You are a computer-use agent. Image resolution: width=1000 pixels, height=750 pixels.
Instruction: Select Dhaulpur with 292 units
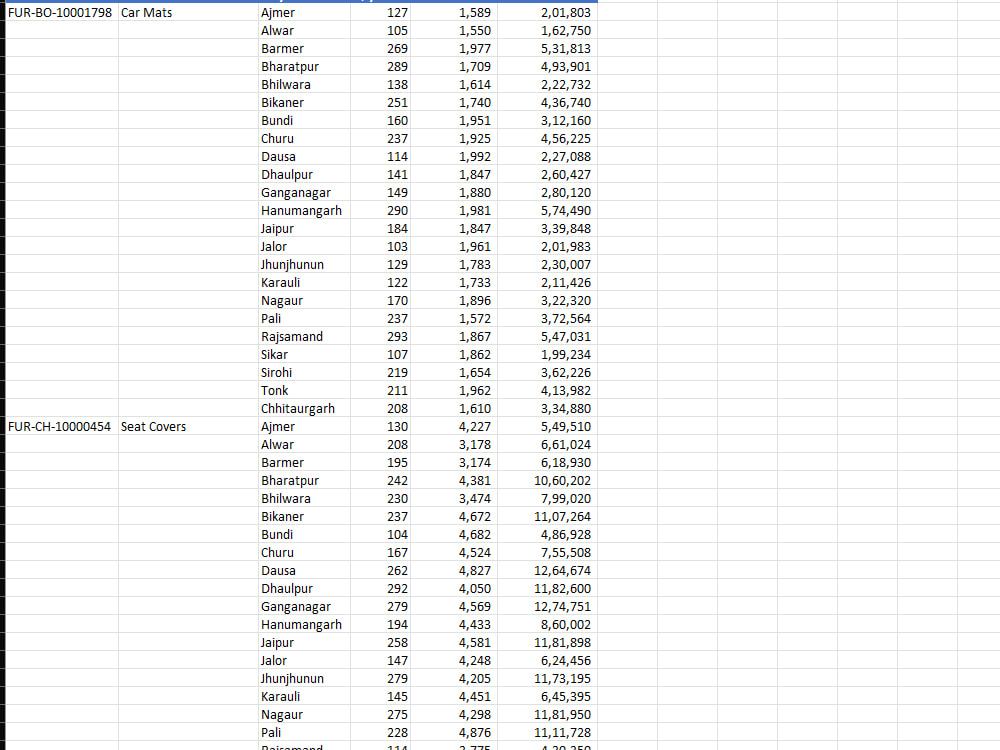click(x=304, y=589)
